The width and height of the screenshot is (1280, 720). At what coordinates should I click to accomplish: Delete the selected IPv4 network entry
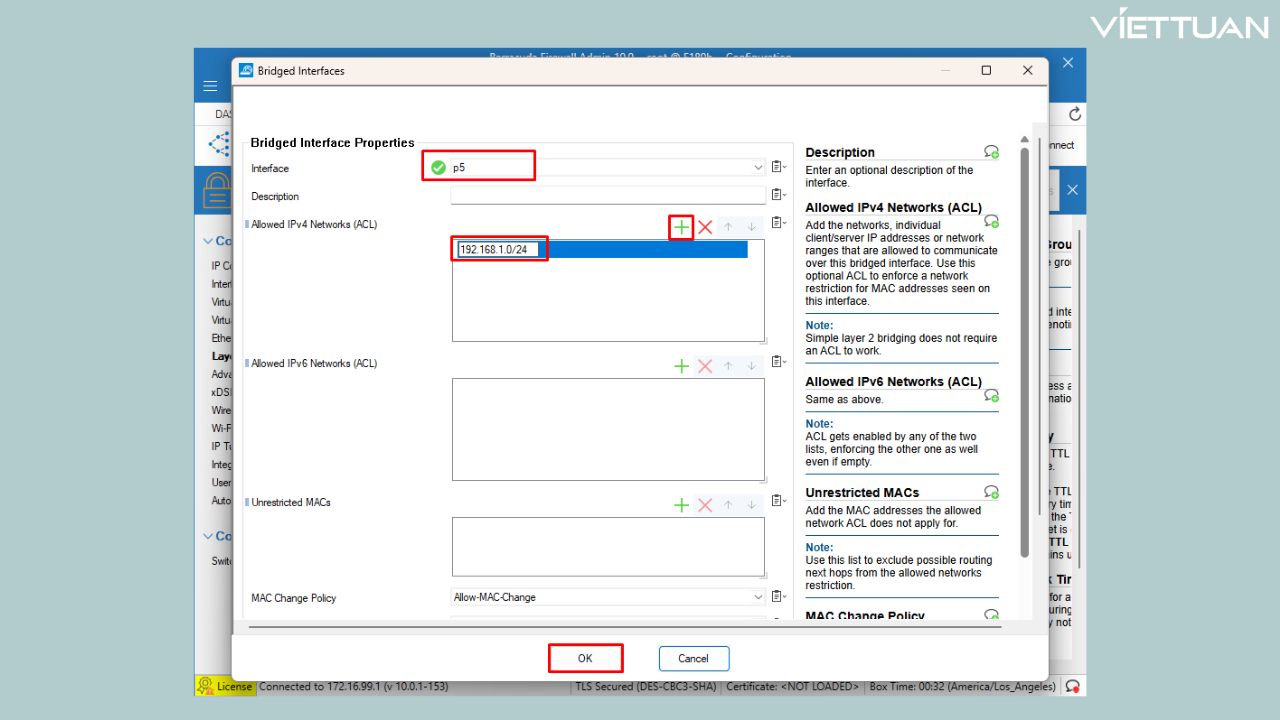point(705,228)
